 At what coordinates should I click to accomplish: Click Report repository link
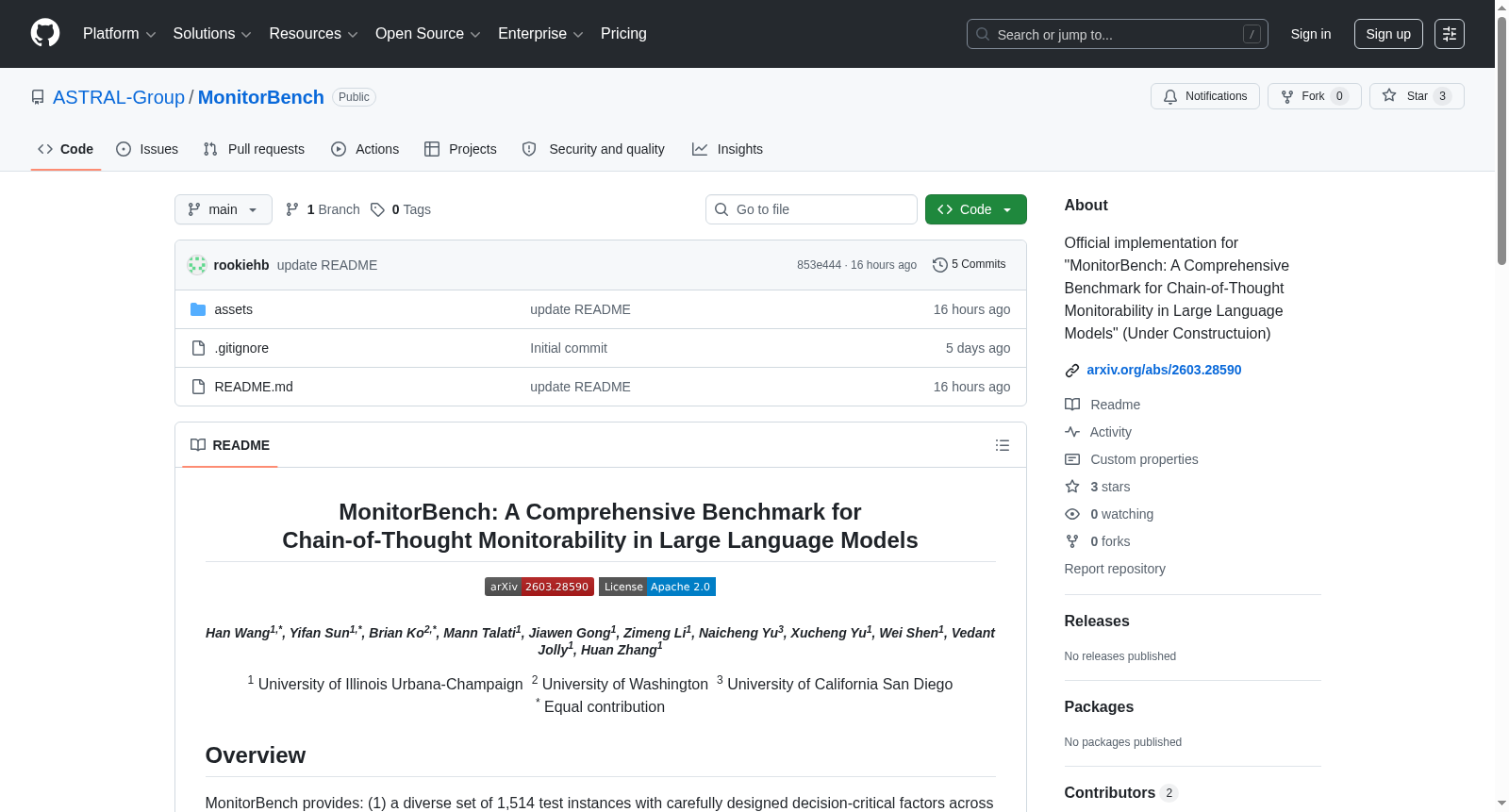(1115, 569)
